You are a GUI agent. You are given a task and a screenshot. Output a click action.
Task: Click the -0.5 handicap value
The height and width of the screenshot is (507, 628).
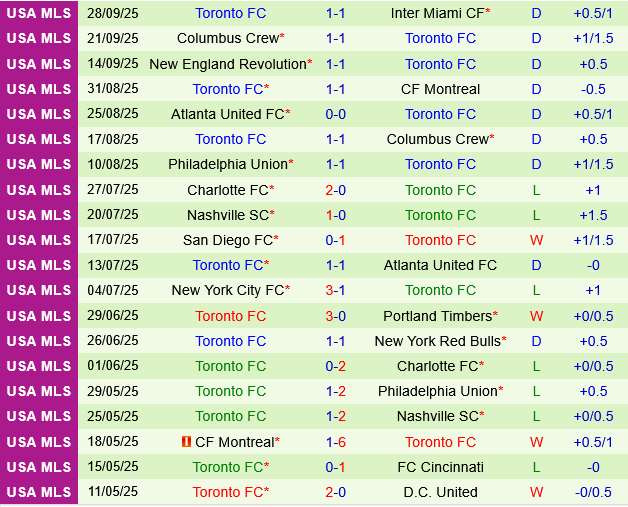point(593,89)
